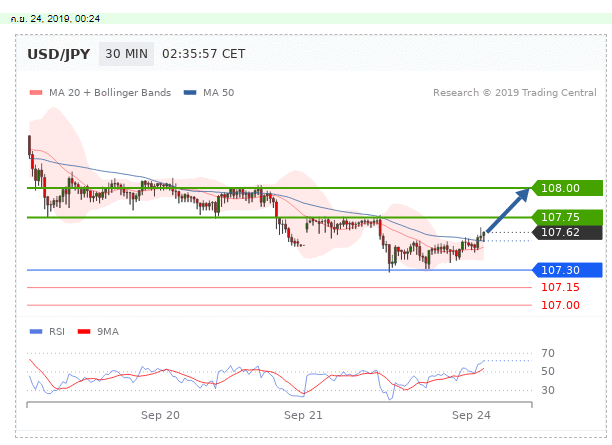The image size is (612, 445).
Task: Click the 108.00 resistance price tag
Action: tap(568, 188)
